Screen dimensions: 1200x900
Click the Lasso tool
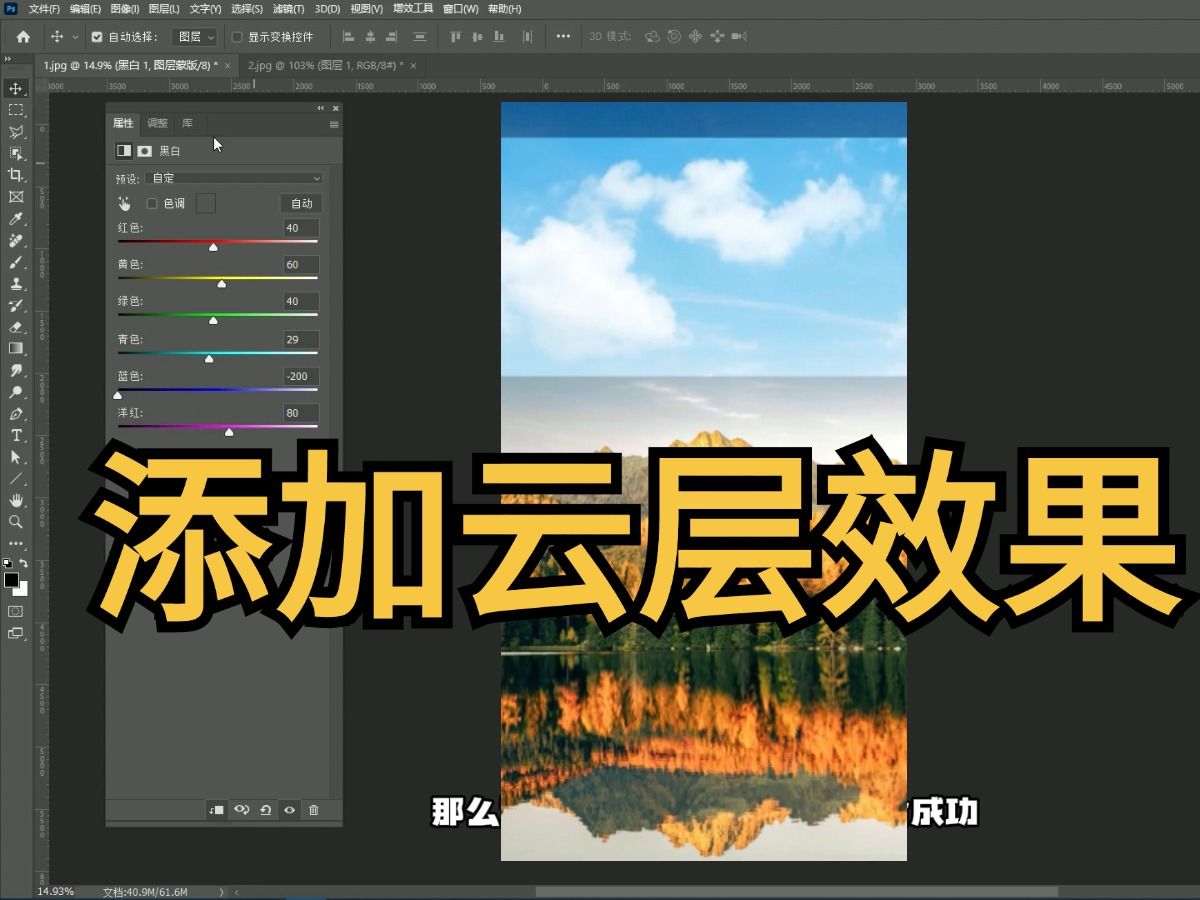[16, 128]
